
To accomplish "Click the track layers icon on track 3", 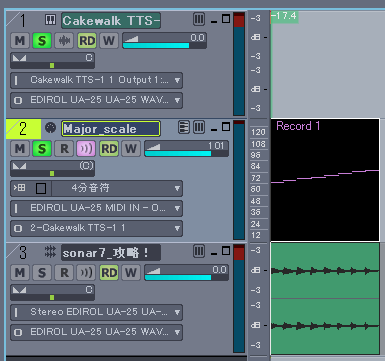I will (x=199, y=251).
